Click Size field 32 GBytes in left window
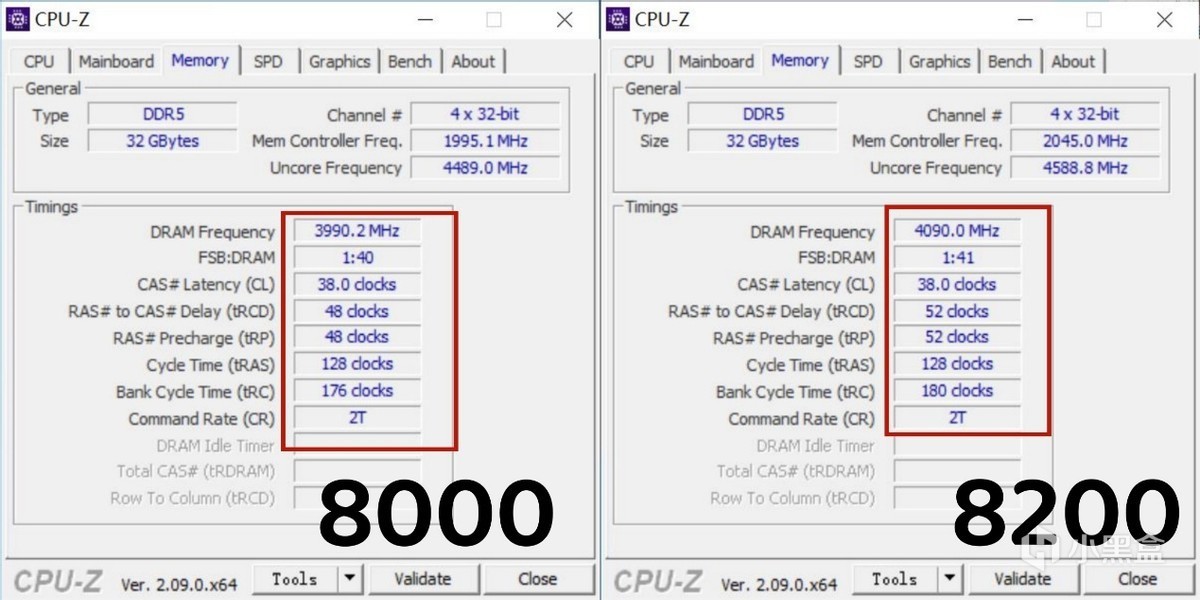Image resolution: width=1200 pixels, height=600 pixels. [x=163, y=141]
